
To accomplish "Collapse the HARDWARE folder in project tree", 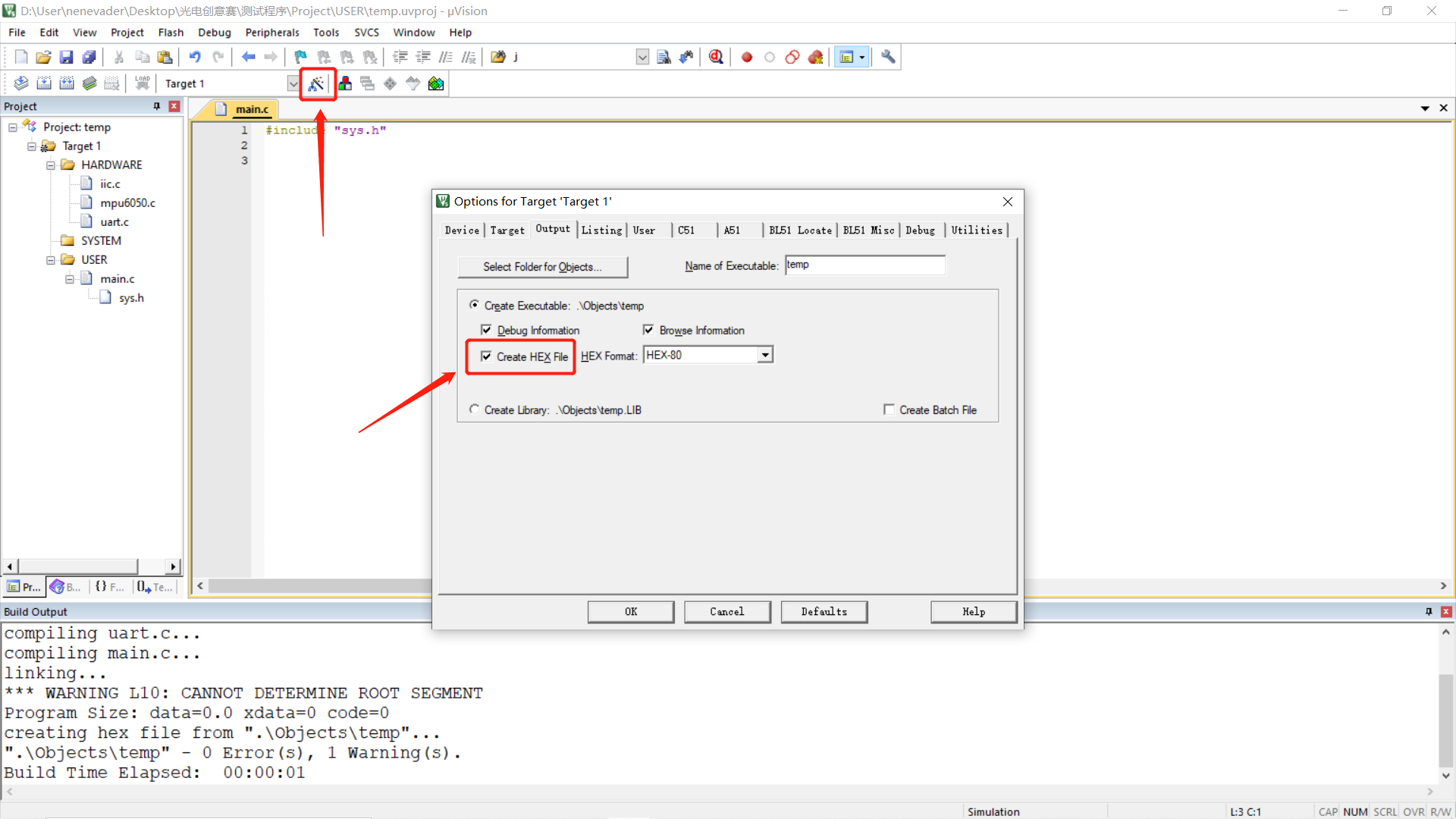I will point(50,165).
